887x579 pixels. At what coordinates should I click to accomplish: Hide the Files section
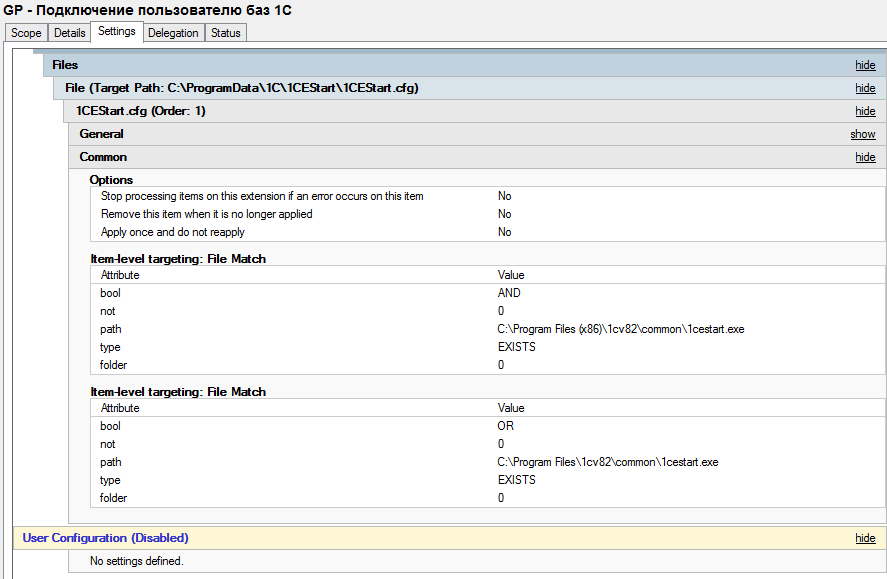pos(865,65)
